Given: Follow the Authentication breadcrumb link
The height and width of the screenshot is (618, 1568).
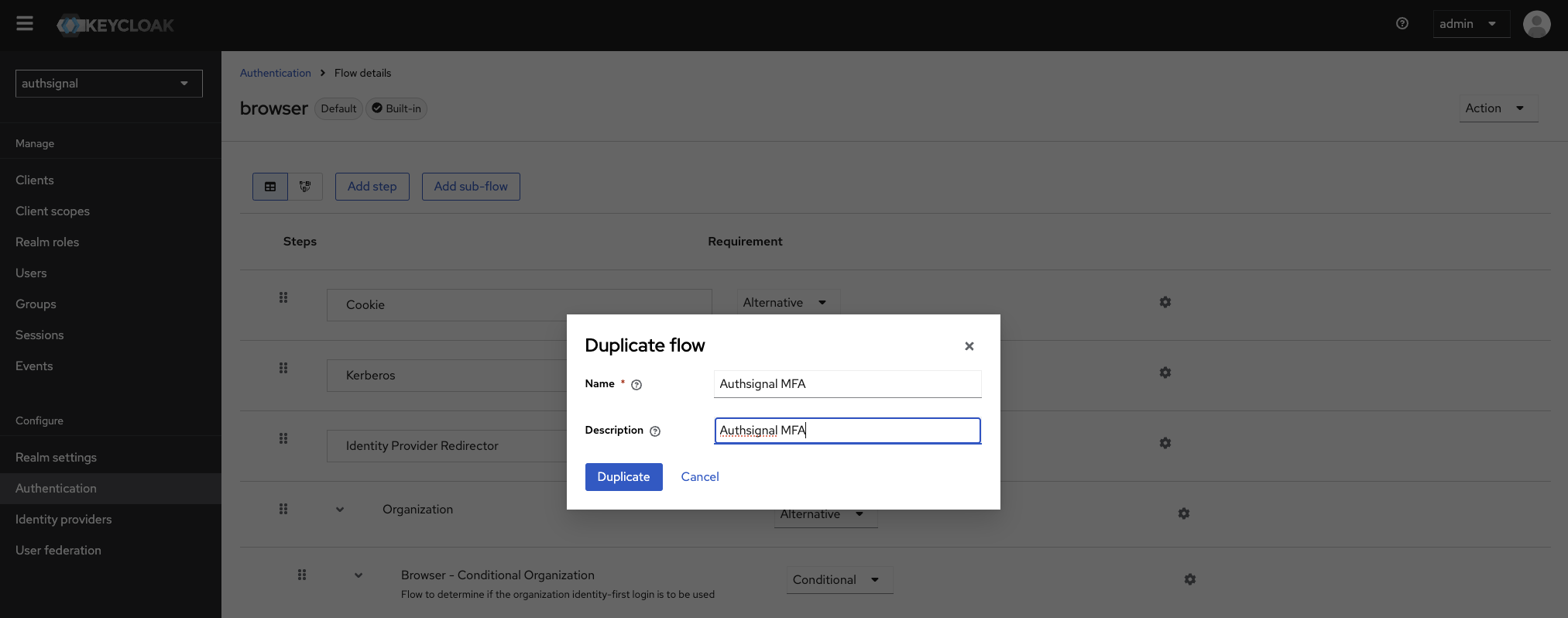Looking at the screenshot, I should tap(276, 73).
